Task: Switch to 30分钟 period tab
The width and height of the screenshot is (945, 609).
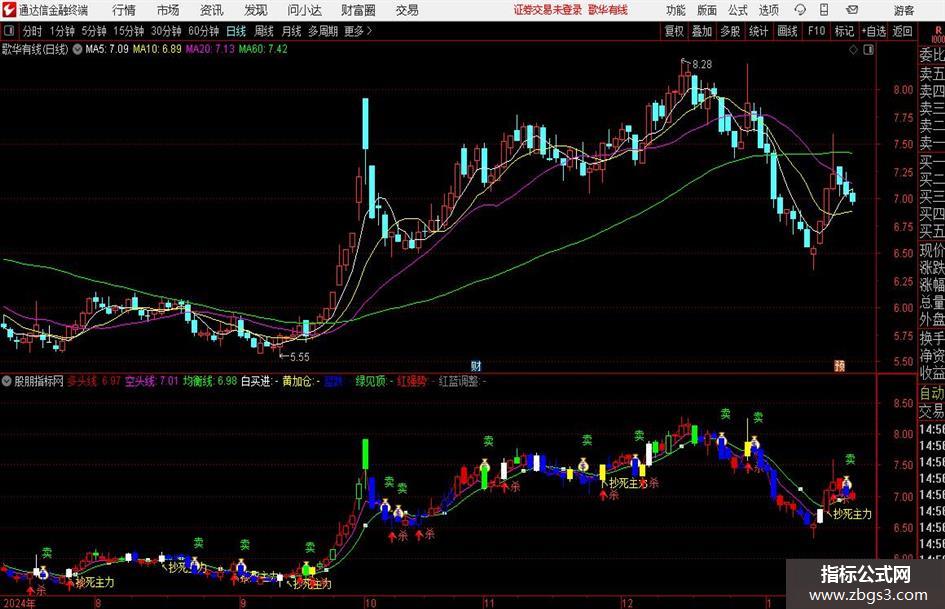Action: click(x=166, y=31)
